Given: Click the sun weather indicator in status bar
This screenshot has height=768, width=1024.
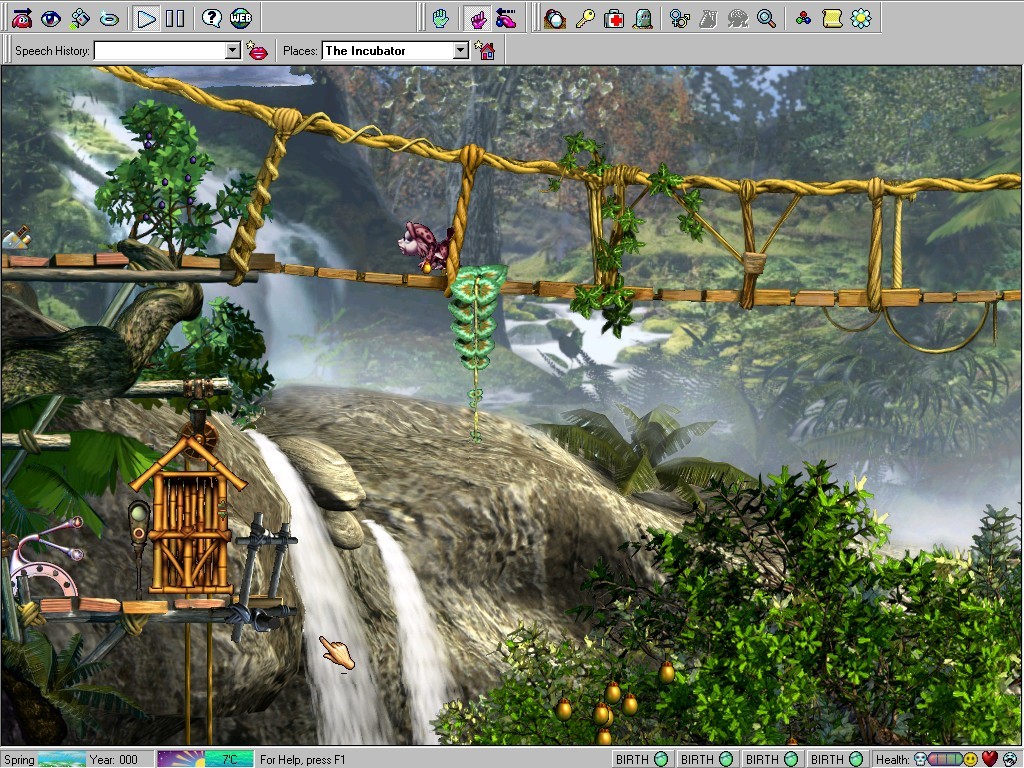Looking at the screenshot, I should pyautogui.click(x=182, y=759).
